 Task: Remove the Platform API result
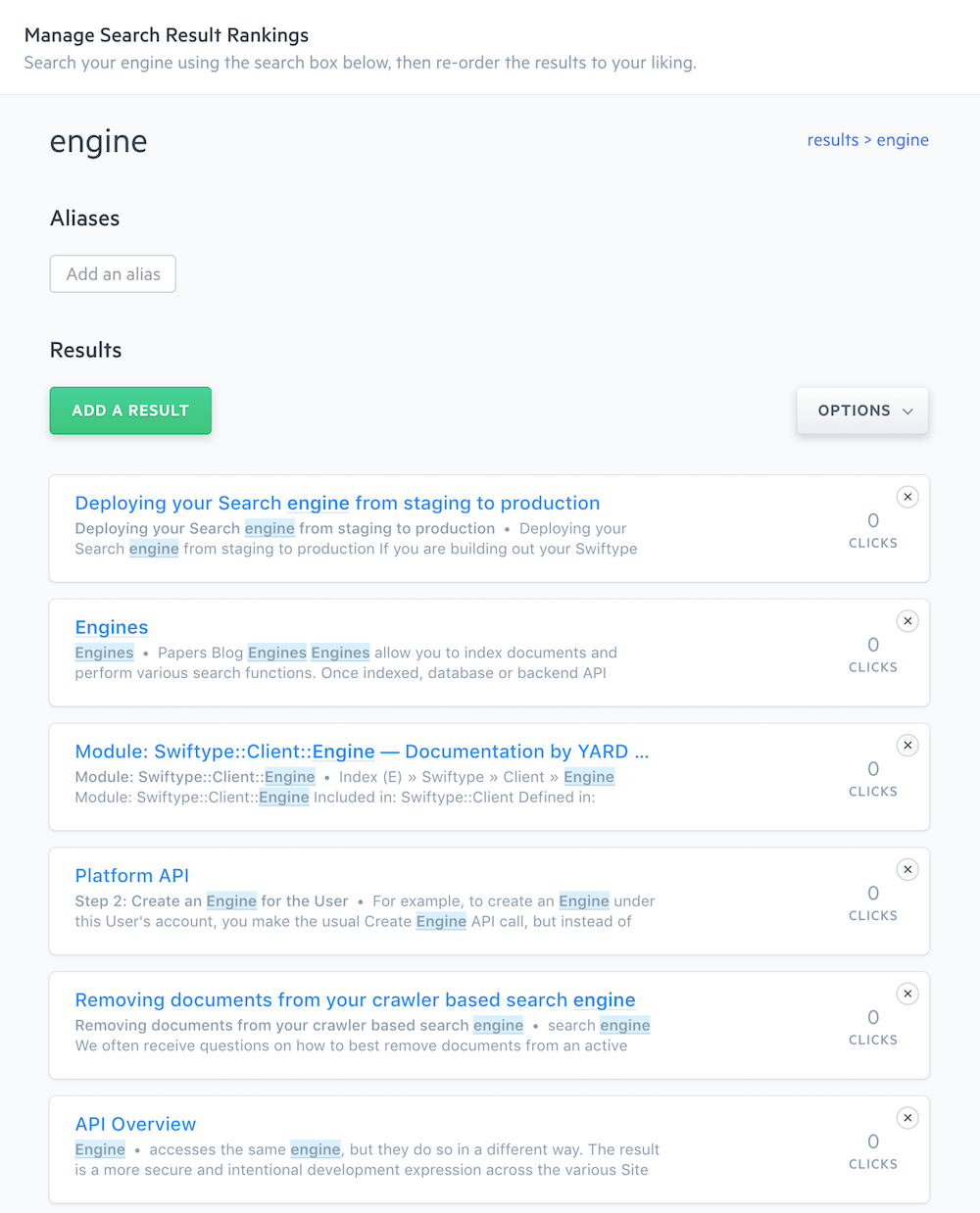point(908,870)
